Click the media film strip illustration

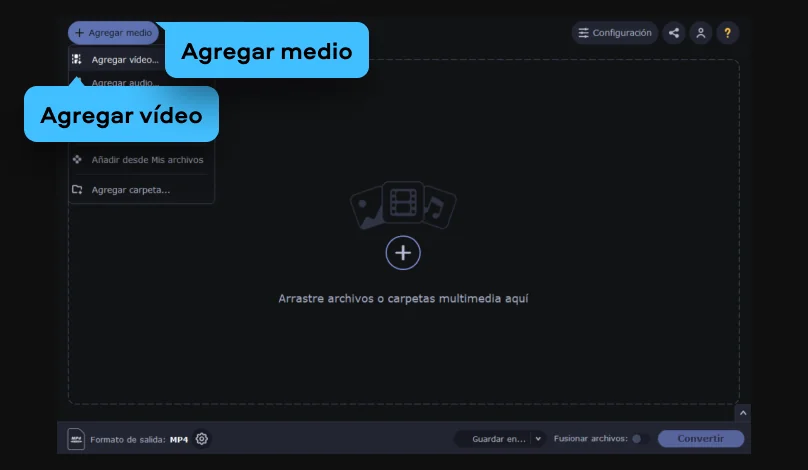pos(403,205)
